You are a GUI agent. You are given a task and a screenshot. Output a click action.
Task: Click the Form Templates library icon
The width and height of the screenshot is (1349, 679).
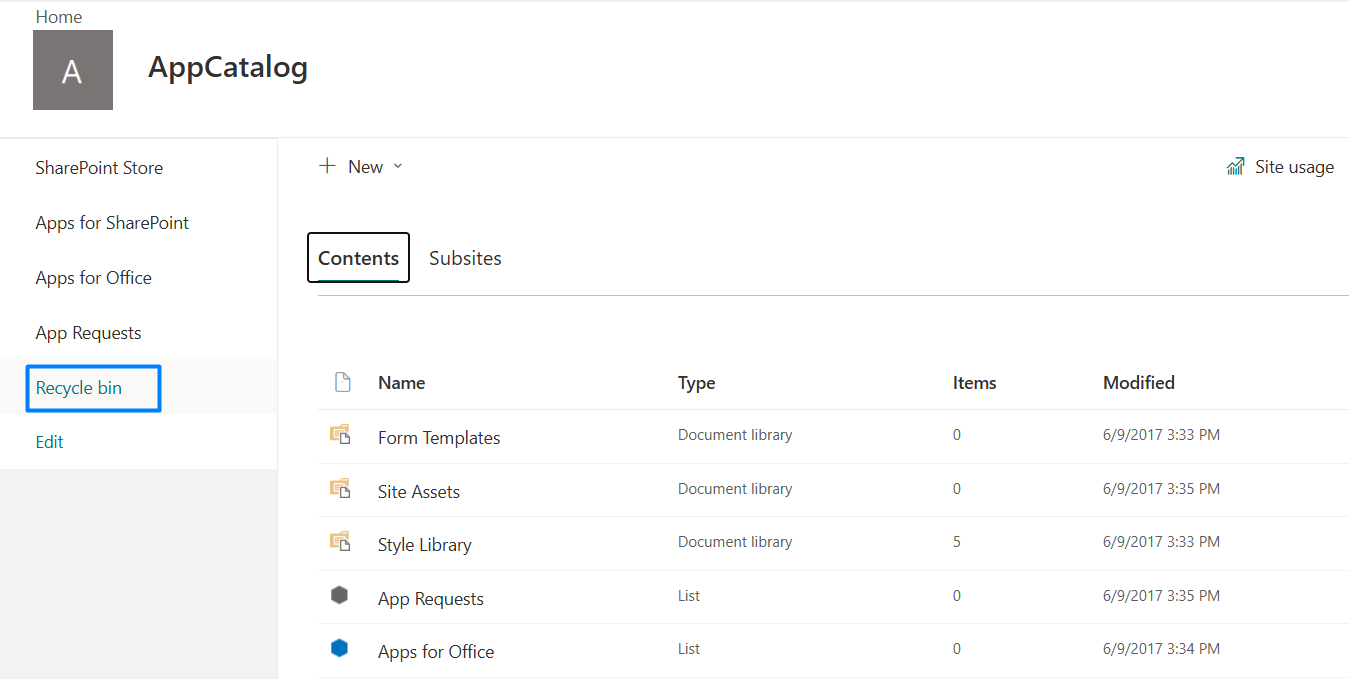pos(340,434)
